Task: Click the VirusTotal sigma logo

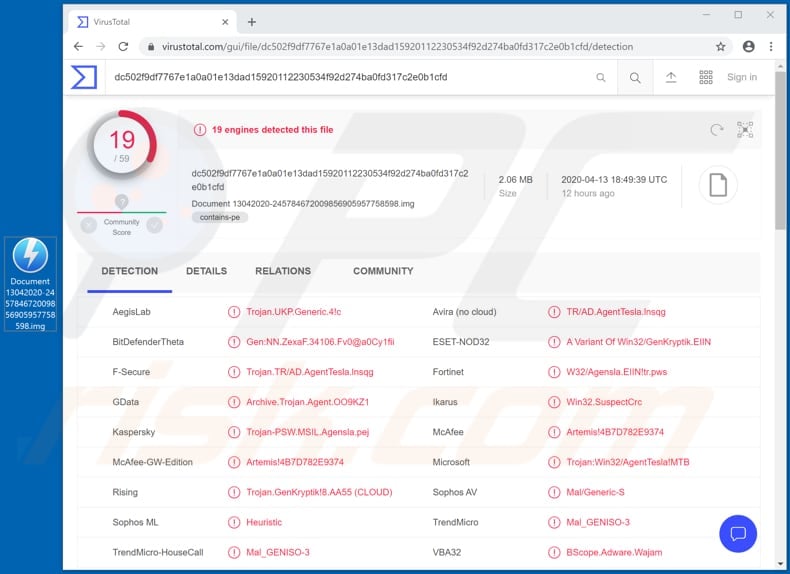Action: [x=84, y=77]
